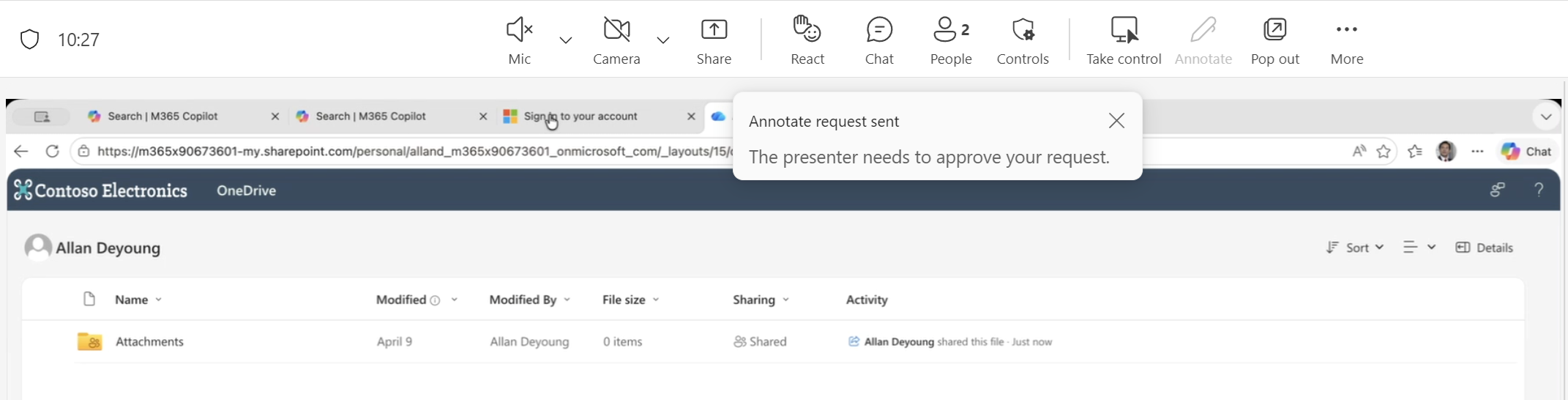Open the Details pane
1568x400 pixels.
pyautogui.click(x=1484, y=248)
